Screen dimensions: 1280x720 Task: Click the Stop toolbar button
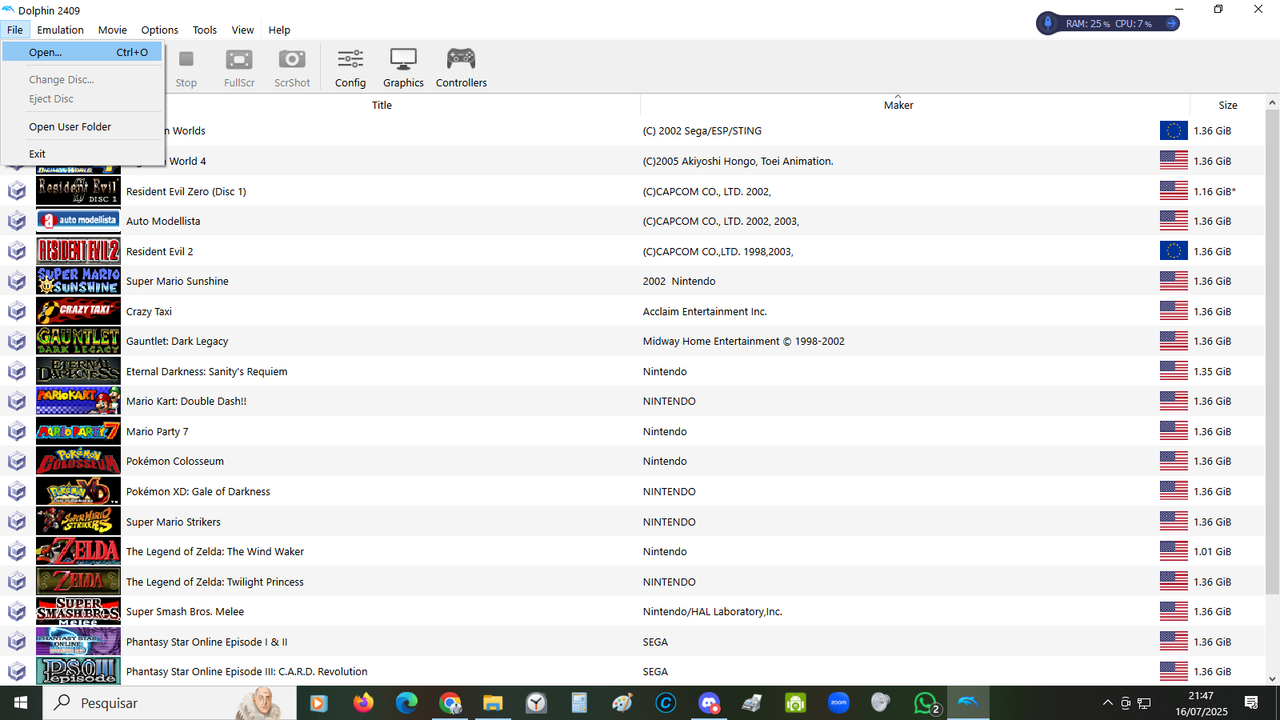(186, 68)
